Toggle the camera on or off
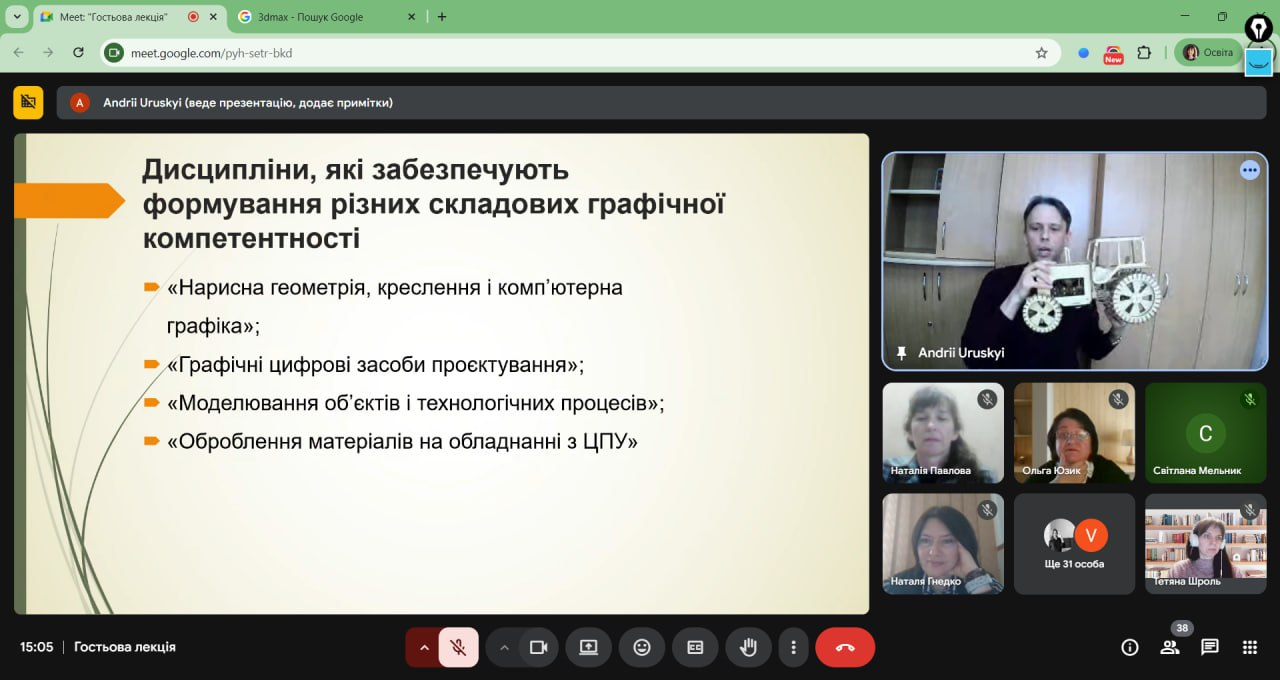 tap(538, 647)
